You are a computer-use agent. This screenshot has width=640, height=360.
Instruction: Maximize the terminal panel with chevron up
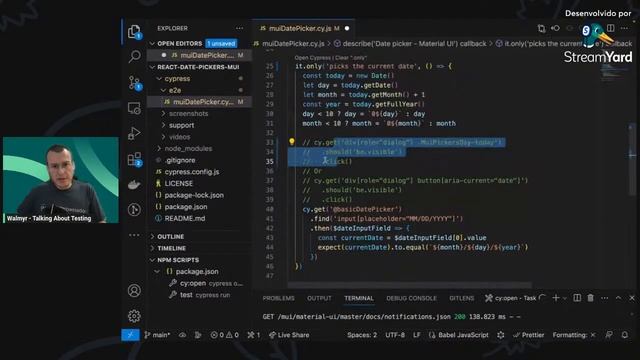click(x=618, y=298)
